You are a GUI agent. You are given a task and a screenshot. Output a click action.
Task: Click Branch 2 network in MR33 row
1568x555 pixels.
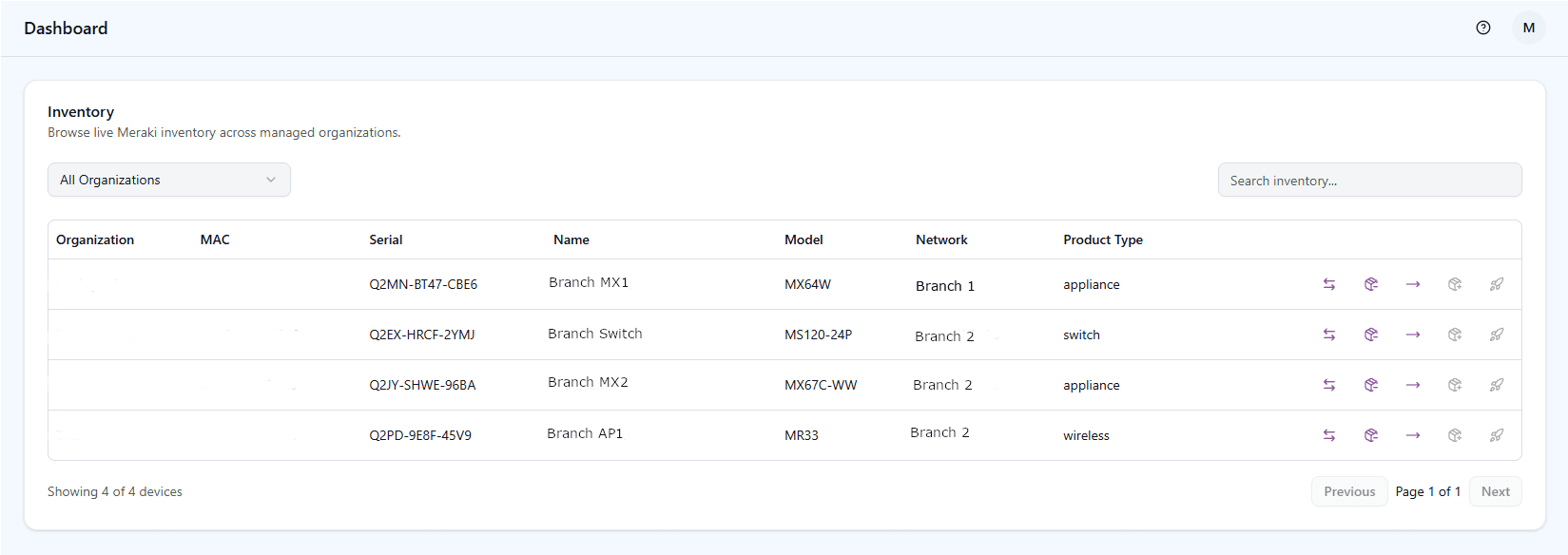click(939, 432)
